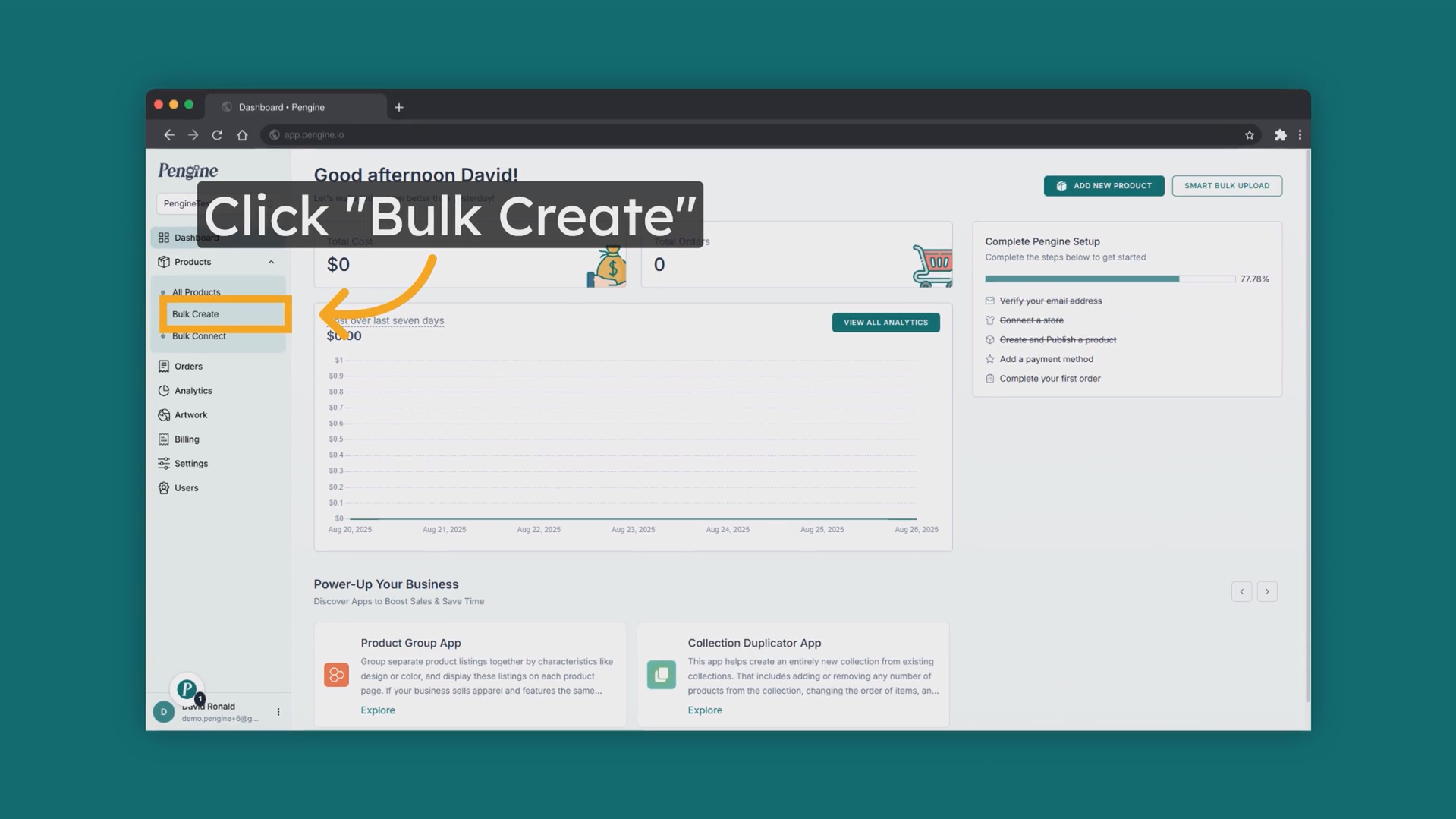1456x819 pixels.
Task: Select Bulk Create in sidebar
Action: [196, 314]
